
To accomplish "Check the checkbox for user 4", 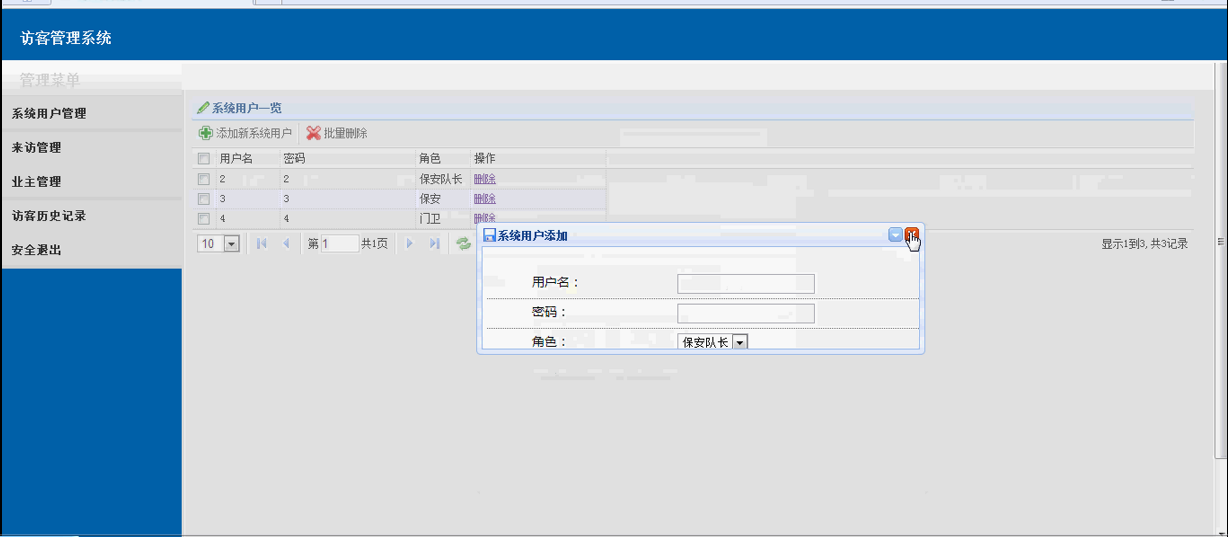I will (204, 218).
